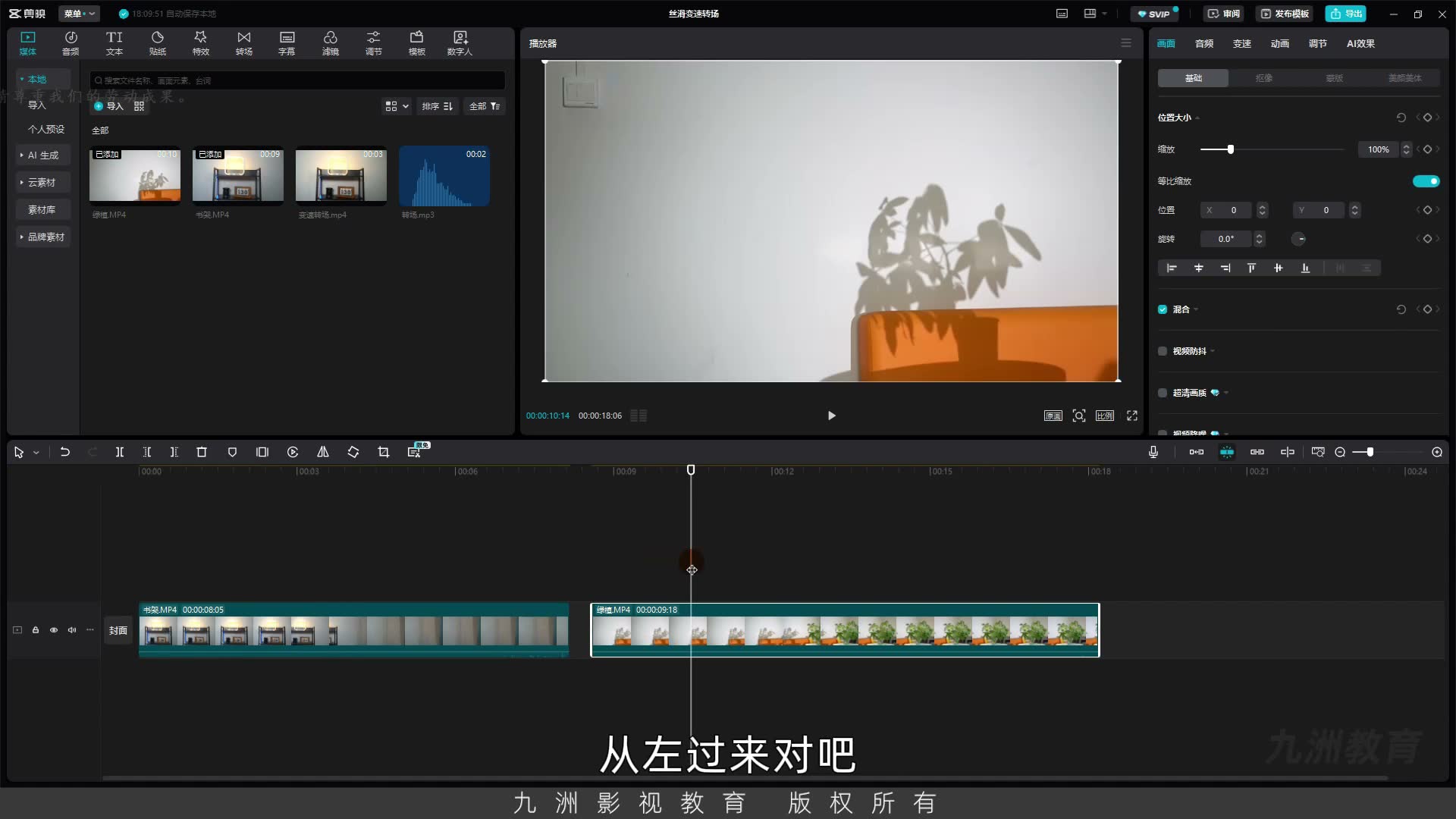The image size is (1456, 819).
Task: Switch to the 蒙版 sub-tab
Action: tap(1335, 78)
